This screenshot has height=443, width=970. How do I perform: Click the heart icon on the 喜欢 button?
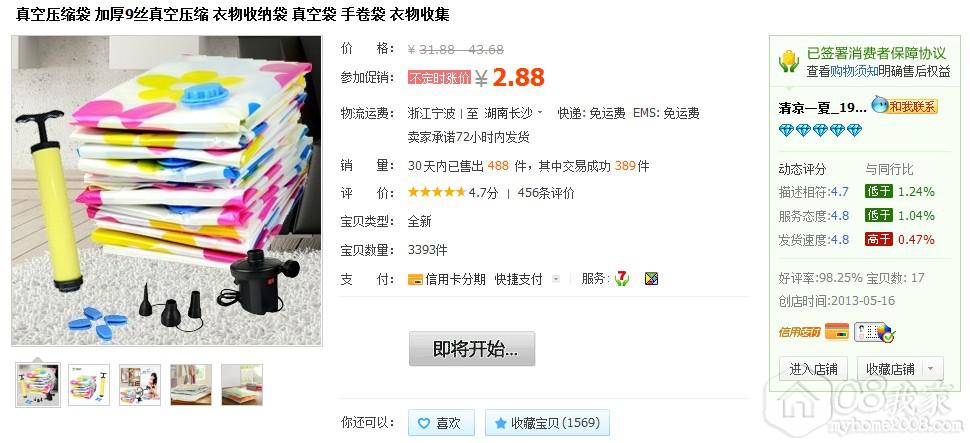tap(424, 424)
